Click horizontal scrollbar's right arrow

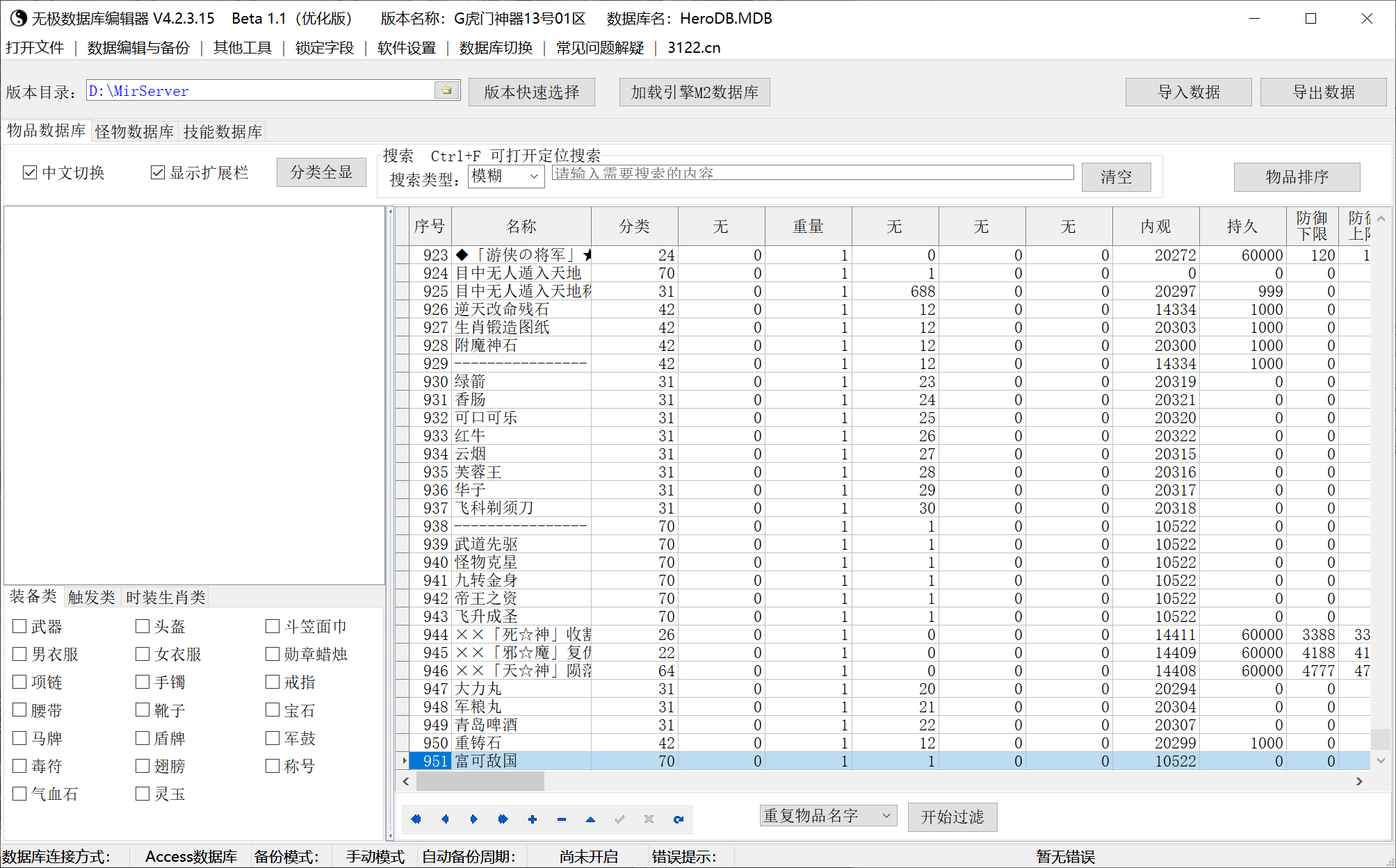tap(1360, 782)
